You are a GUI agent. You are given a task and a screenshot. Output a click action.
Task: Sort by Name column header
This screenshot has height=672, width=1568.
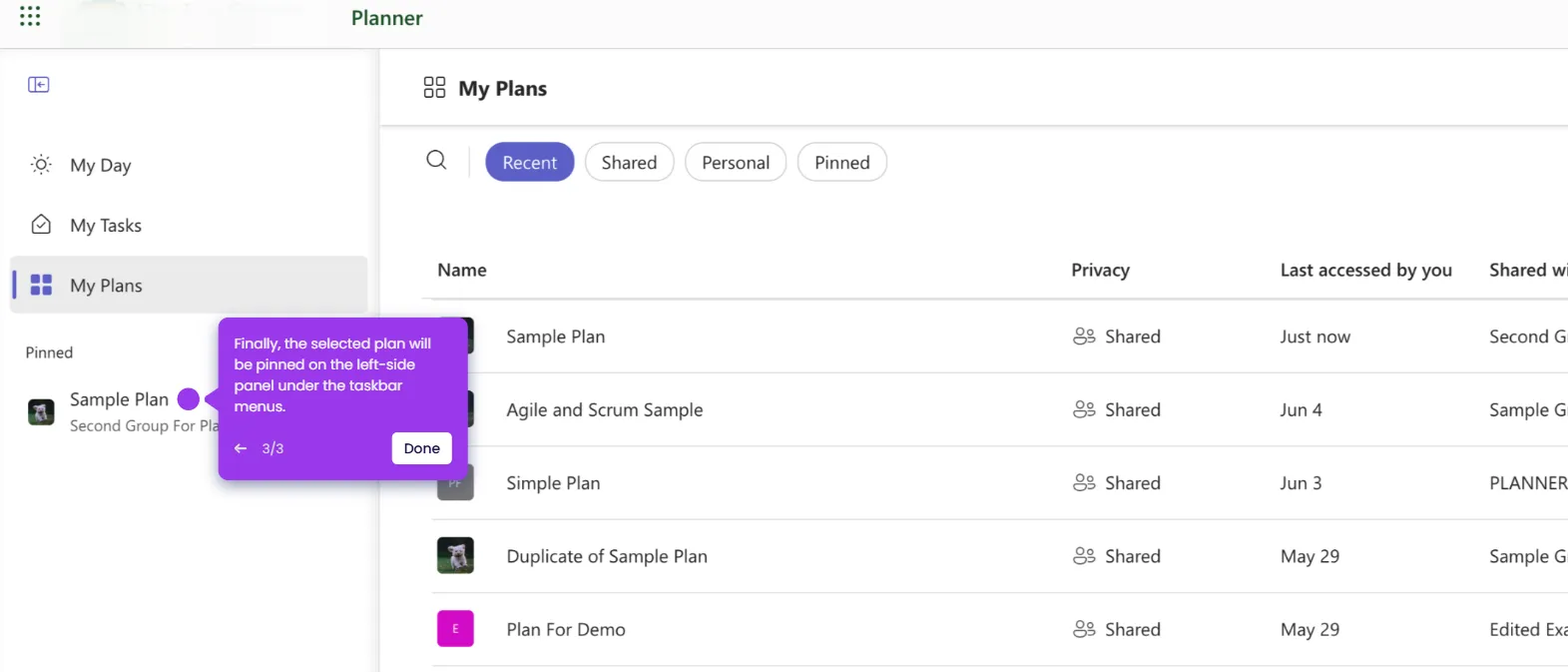click(x=462, y=271)
